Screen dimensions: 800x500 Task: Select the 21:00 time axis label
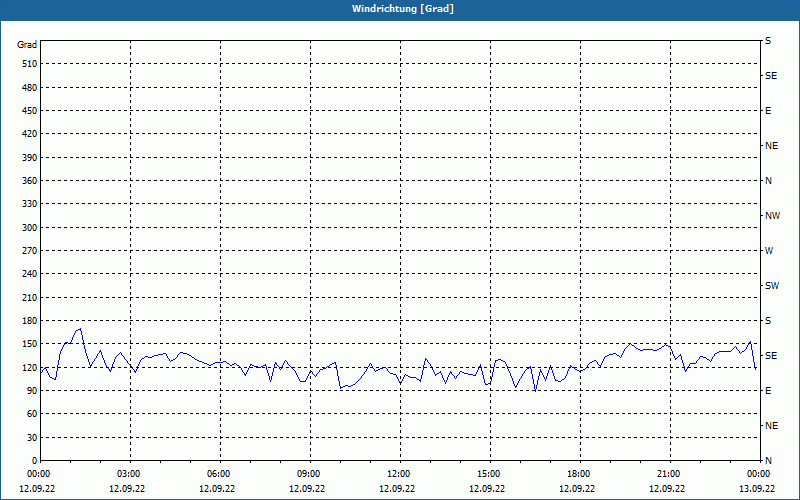pos(669,474)
